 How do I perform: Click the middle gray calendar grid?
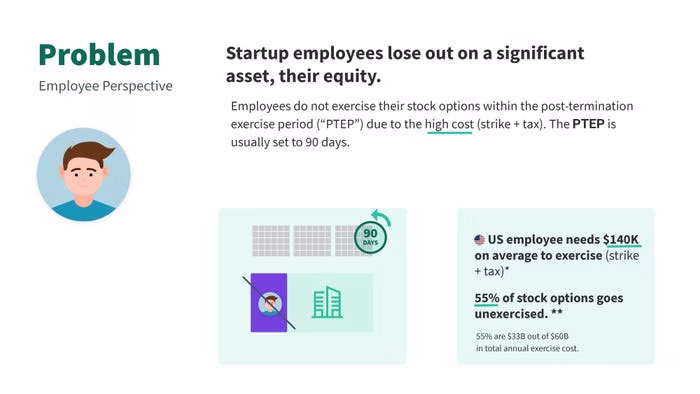[312, 241]
